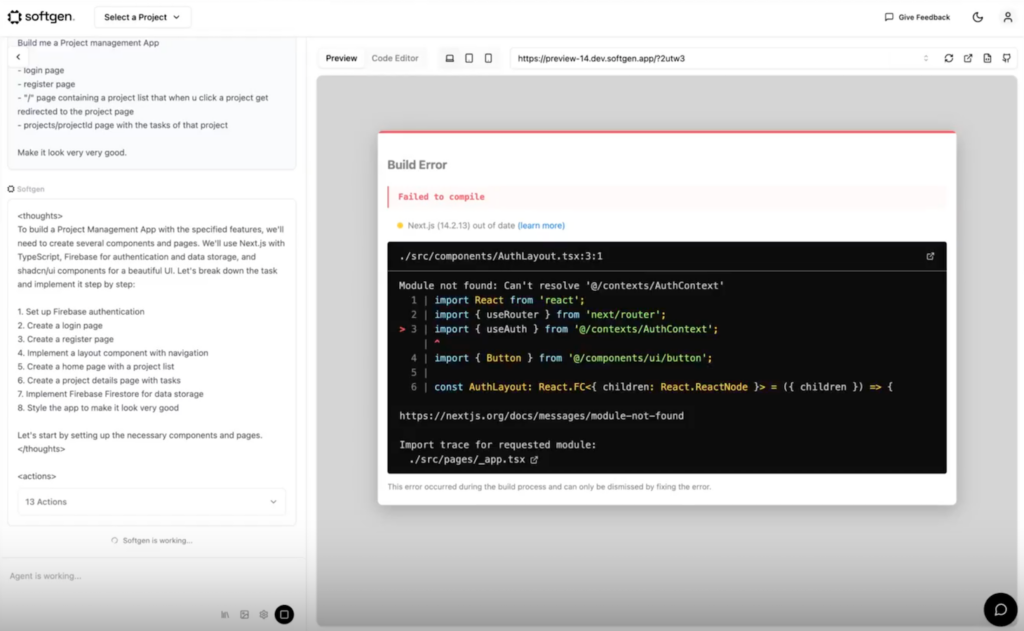Screen dimensions: 1024x631
Task: Open settings via the gear icon
Action: [x=264, y=614]
